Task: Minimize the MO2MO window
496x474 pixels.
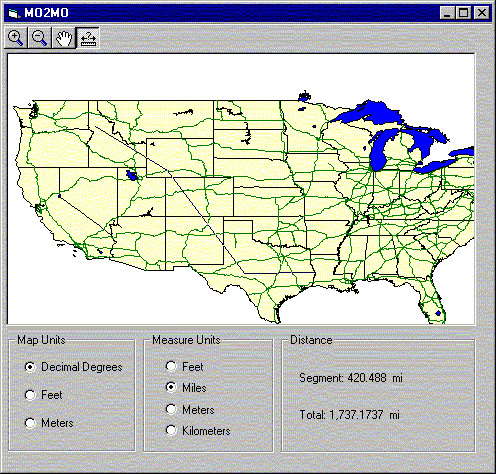Action: [x=448, y=13]
